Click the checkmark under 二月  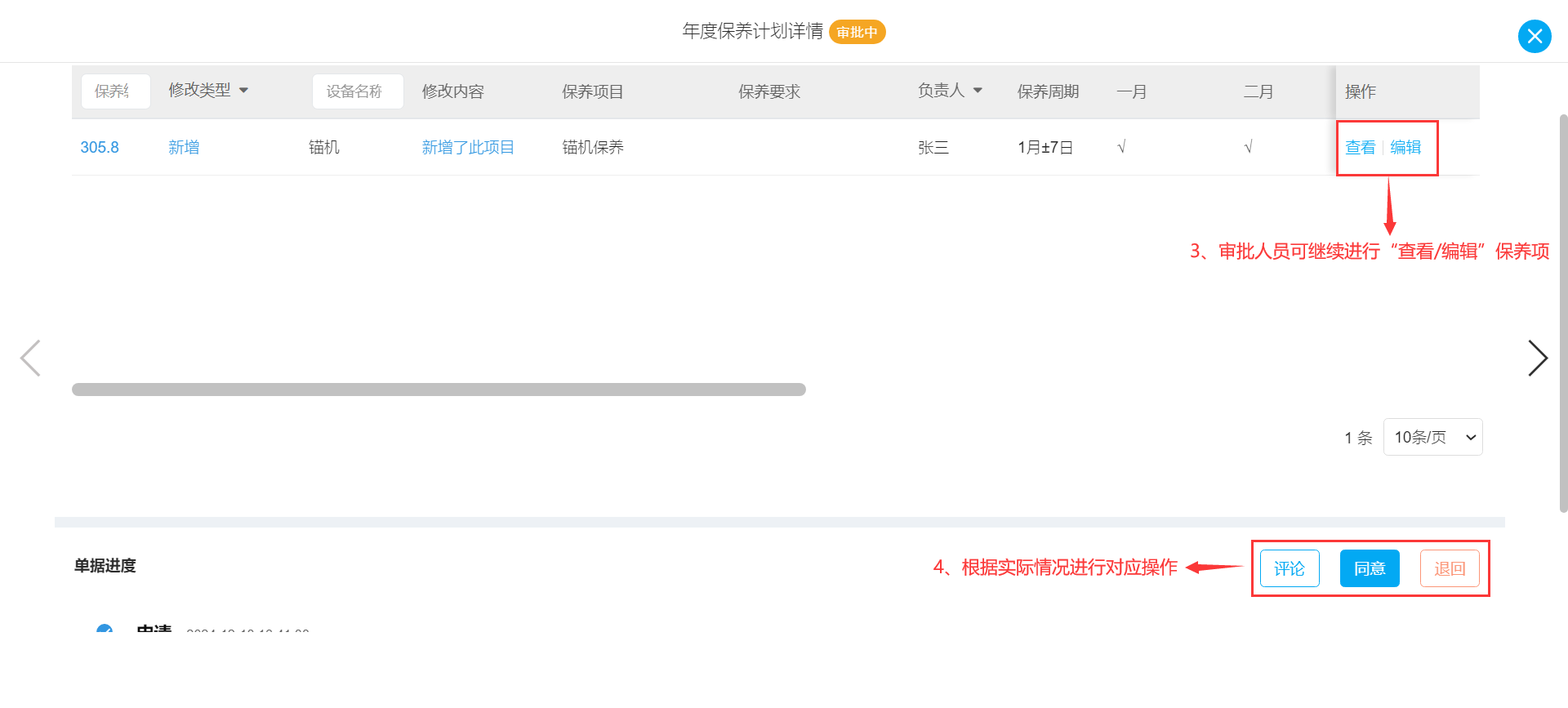point(1248,147)
